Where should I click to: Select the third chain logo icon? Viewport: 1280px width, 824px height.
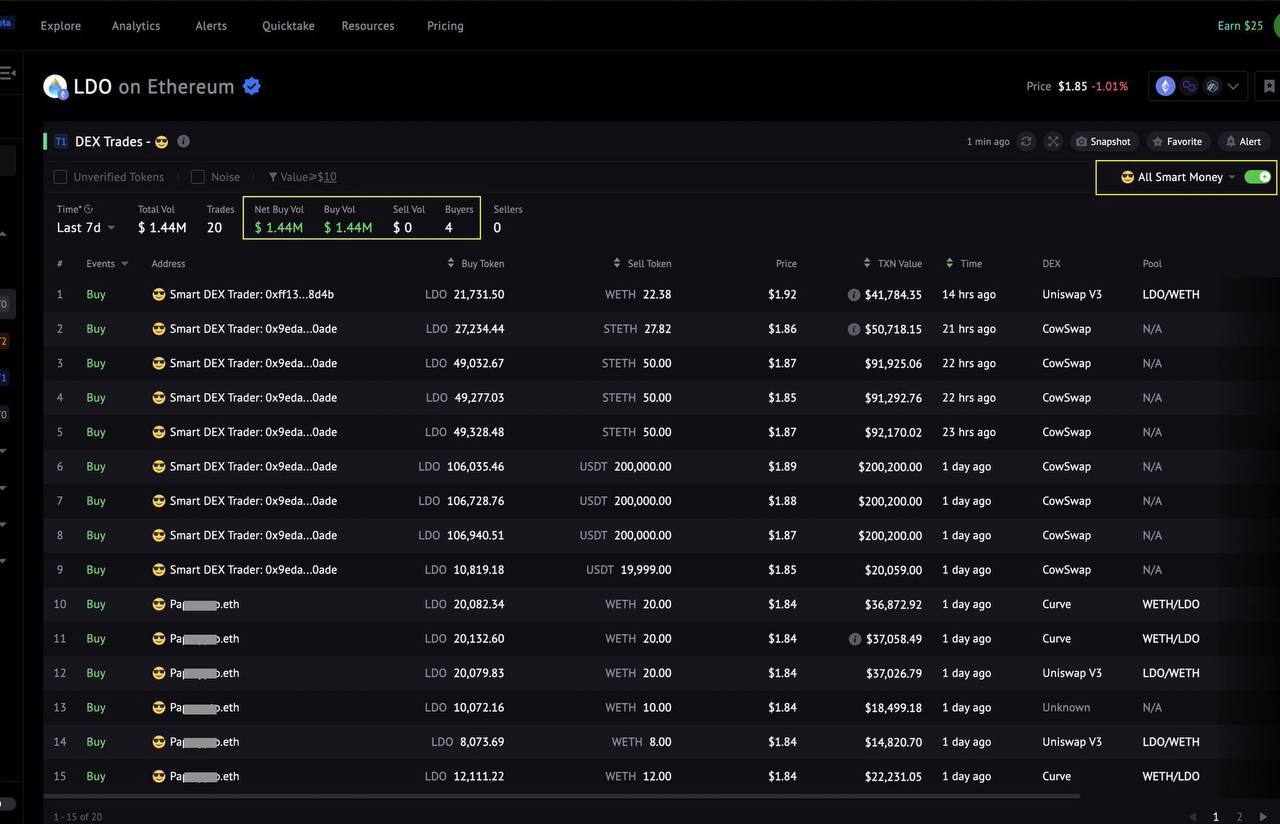point(1212,86)
